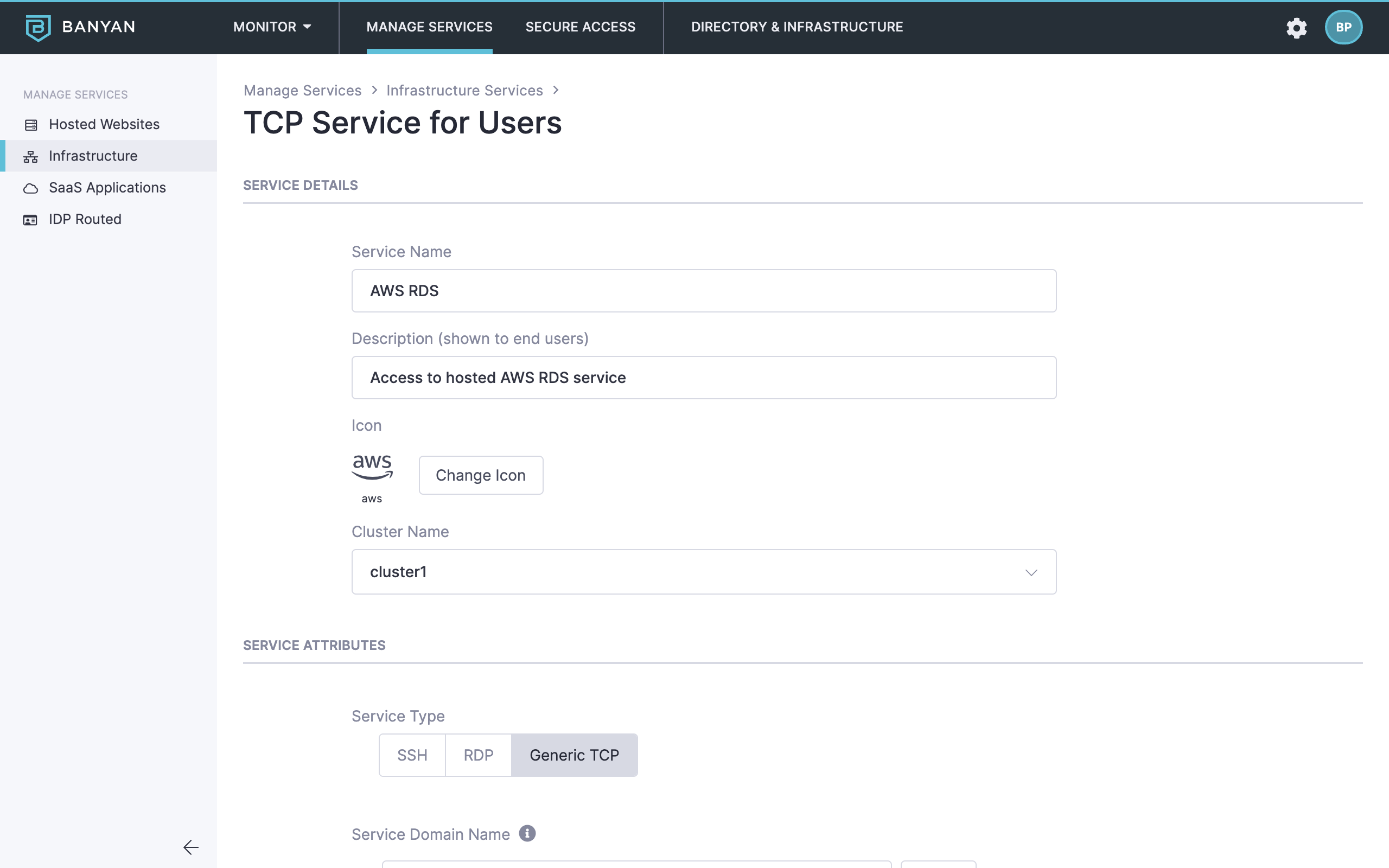Click the Service Domain Name info icon
Screen dimensions: 1389x868
point(527,833)
